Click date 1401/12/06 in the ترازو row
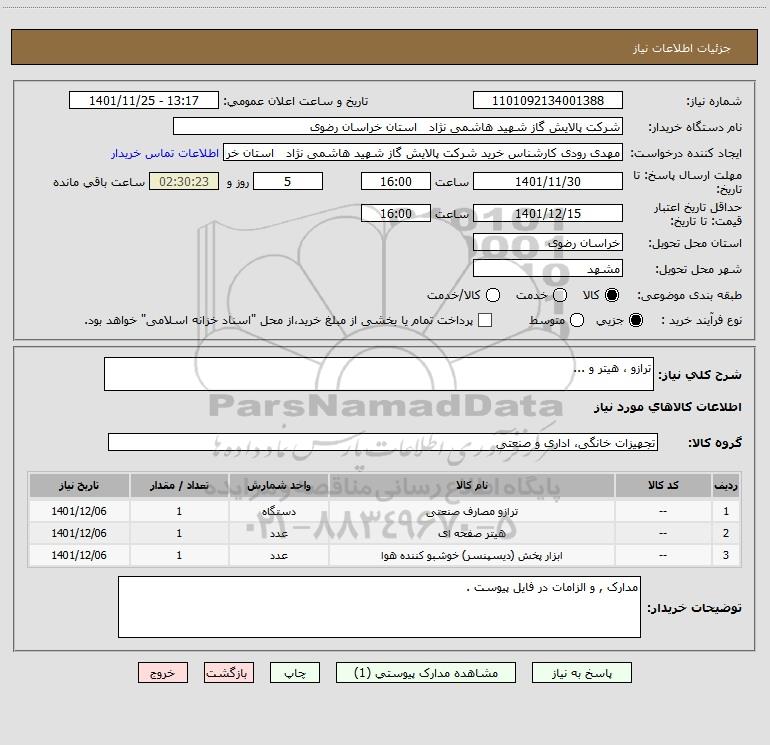The height and width of the screenshot is (745, 770). [x=79, y=512]
